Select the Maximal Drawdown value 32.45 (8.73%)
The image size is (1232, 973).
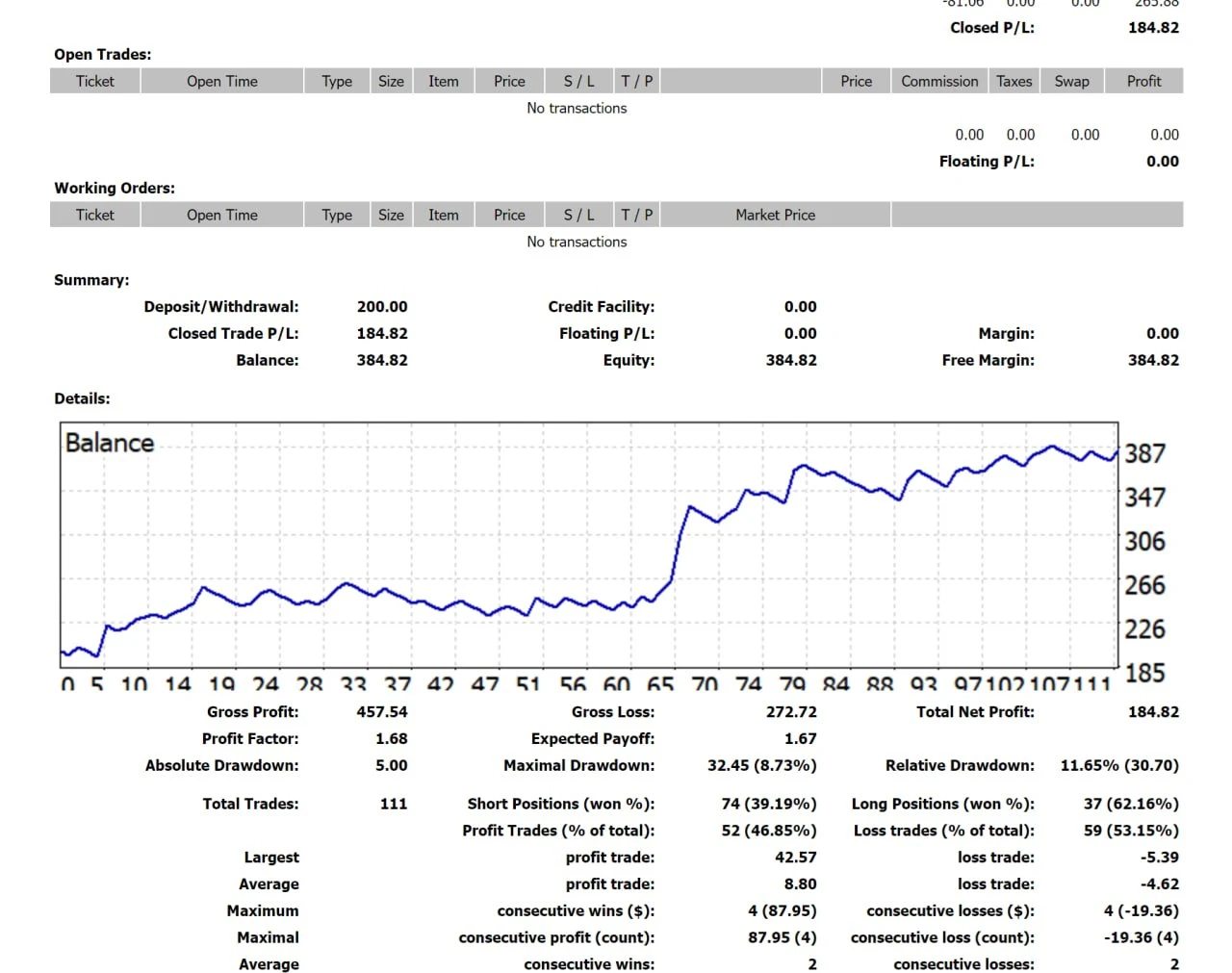click(761, 766)
